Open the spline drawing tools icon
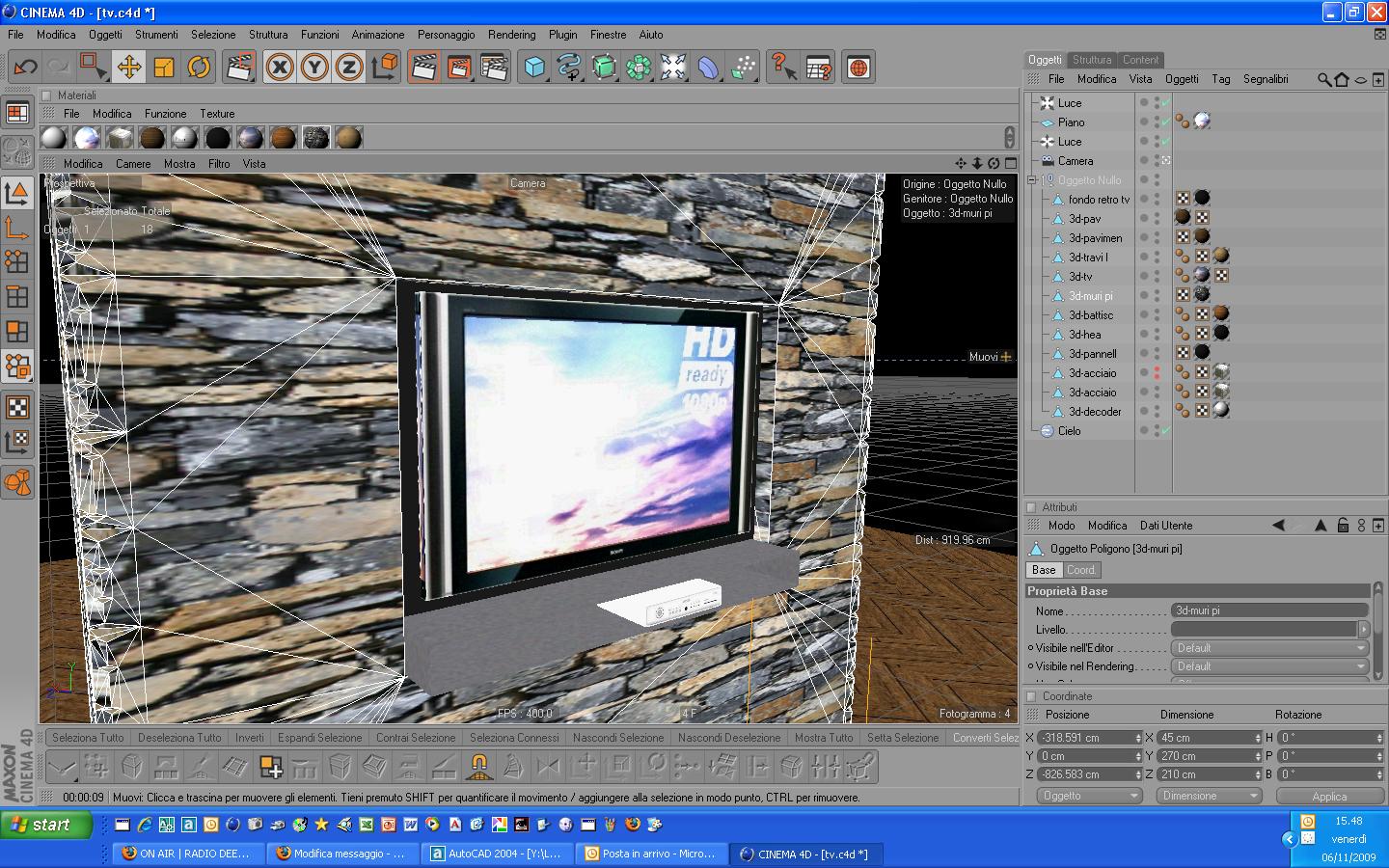The width and height of the screenshot is (1389, 868). [x=569, y=68]
